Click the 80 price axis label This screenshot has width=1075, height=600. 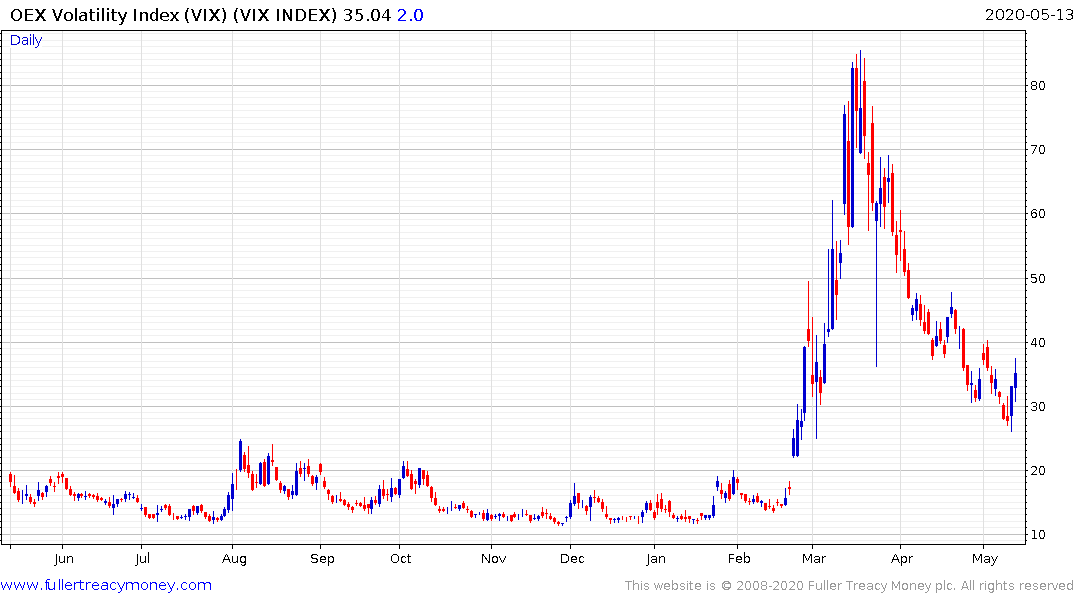(x=1038, y=86)
